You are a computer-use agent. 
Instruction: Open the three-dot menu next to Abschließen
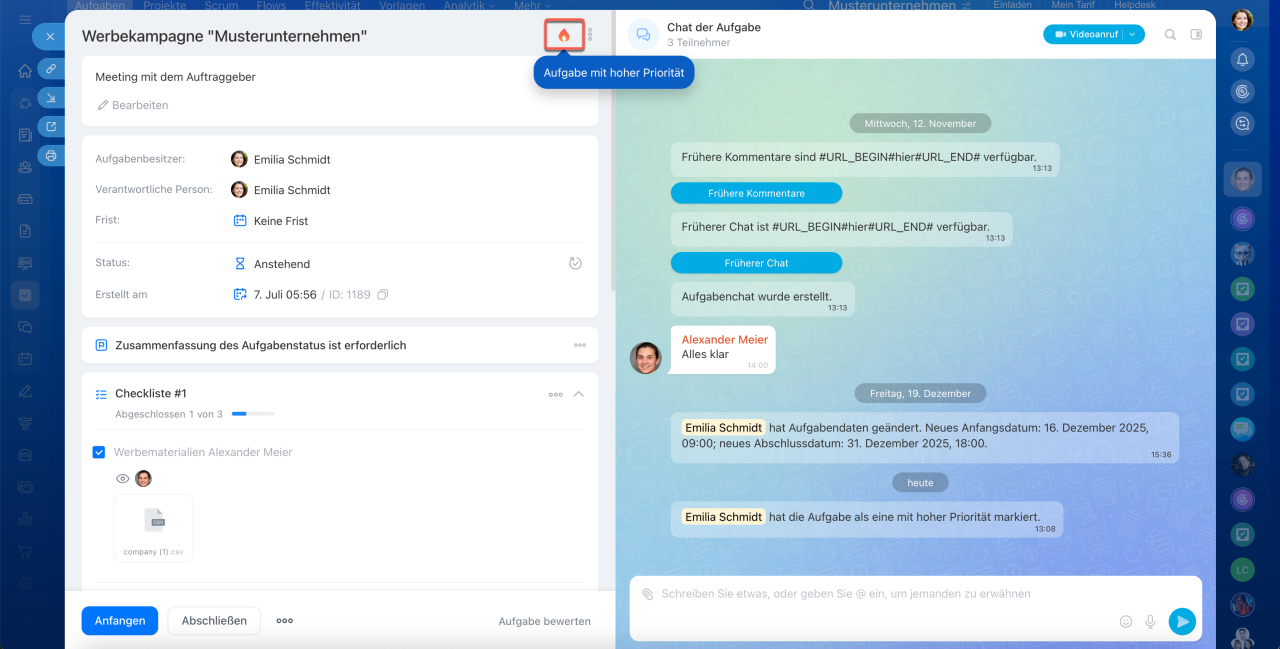tap(285, 621)
